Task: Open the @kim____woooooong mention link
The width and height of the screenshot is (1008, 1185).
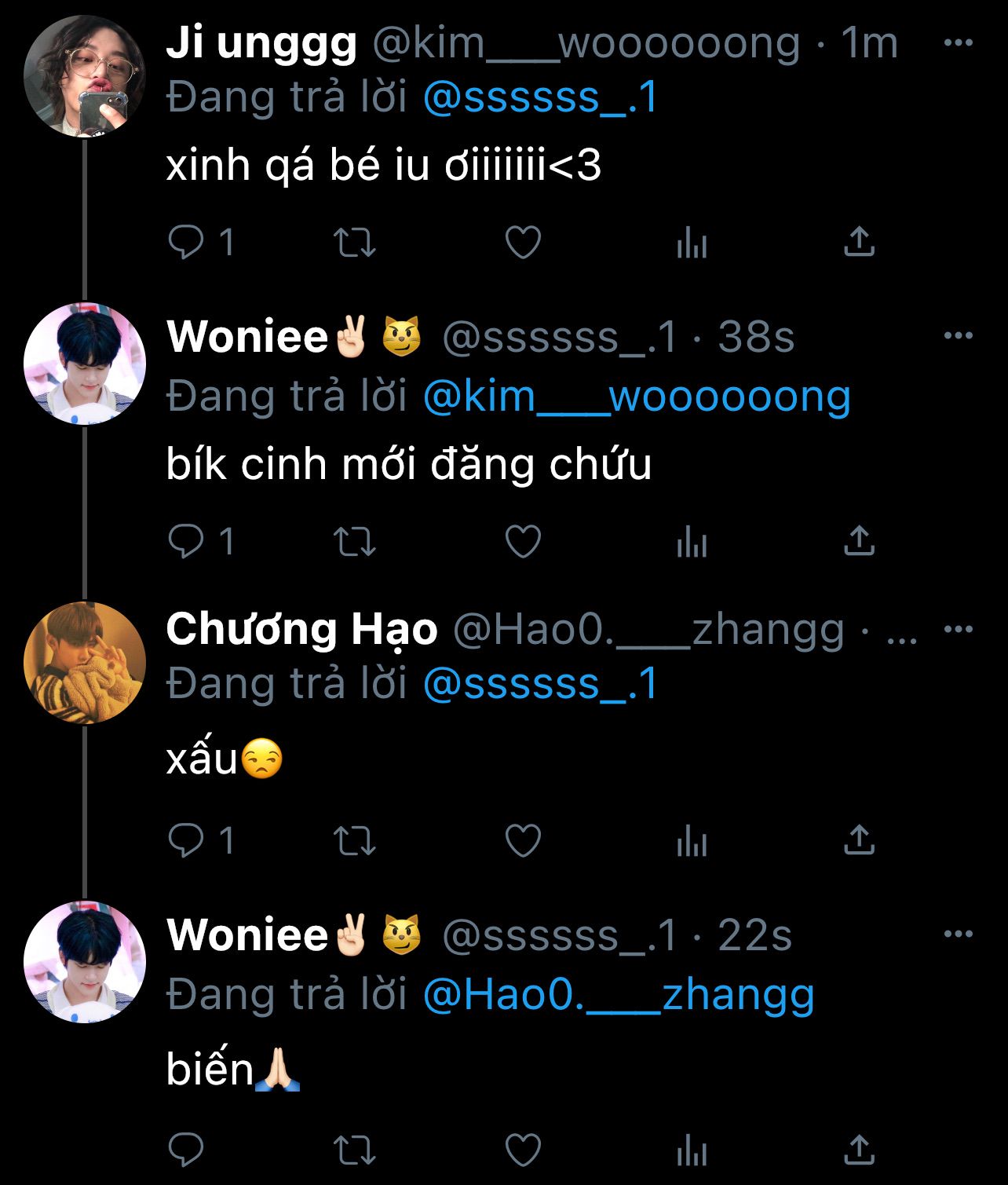Action: click(637, 397)
